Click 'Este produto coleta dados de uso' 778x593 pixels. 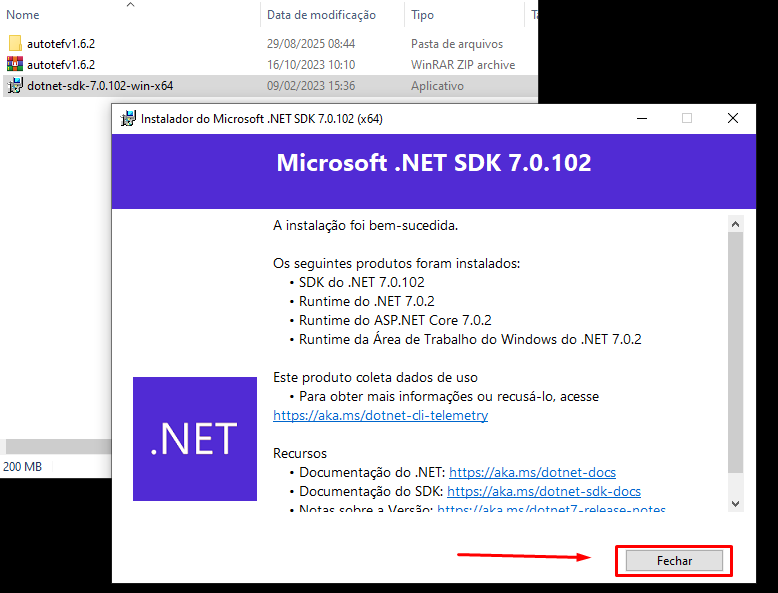[375, 377]
